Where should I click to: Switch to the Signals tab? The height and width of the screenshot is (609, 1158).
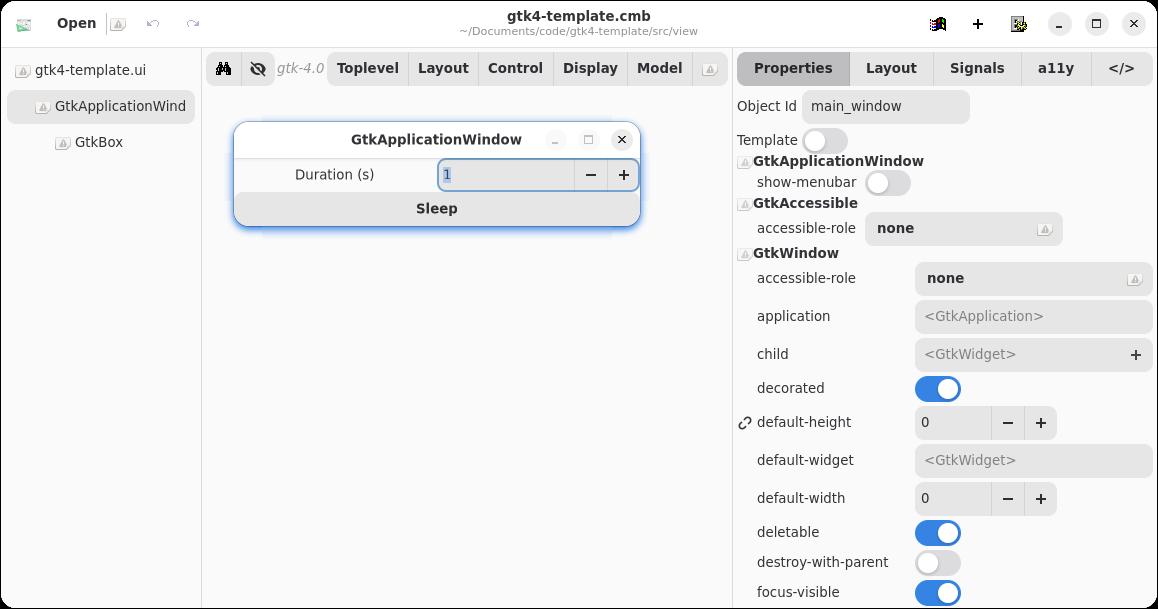[x=976, y=68]
